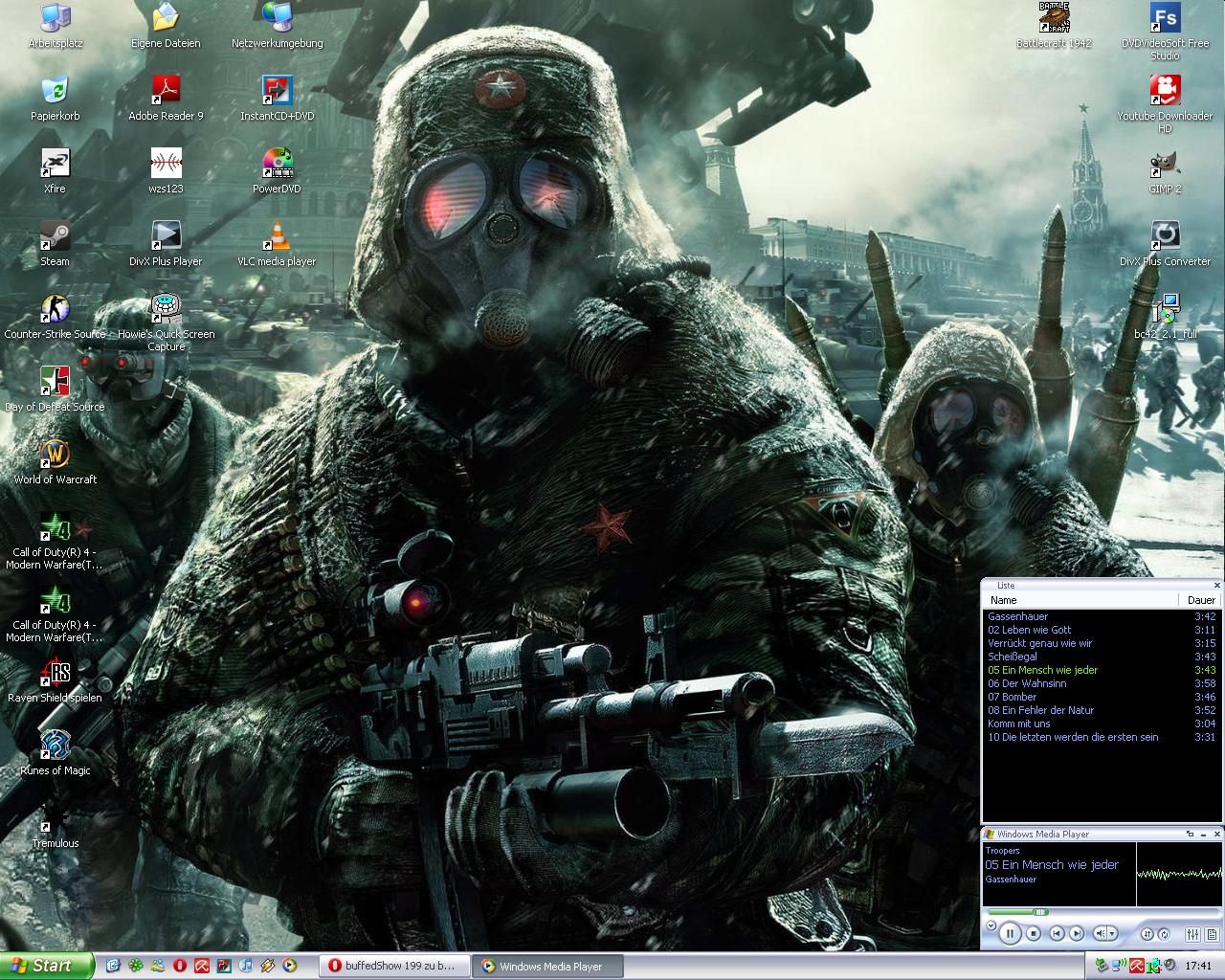
Task: Switch to Windows Media Player taskbar button
Action: (549, 967)
